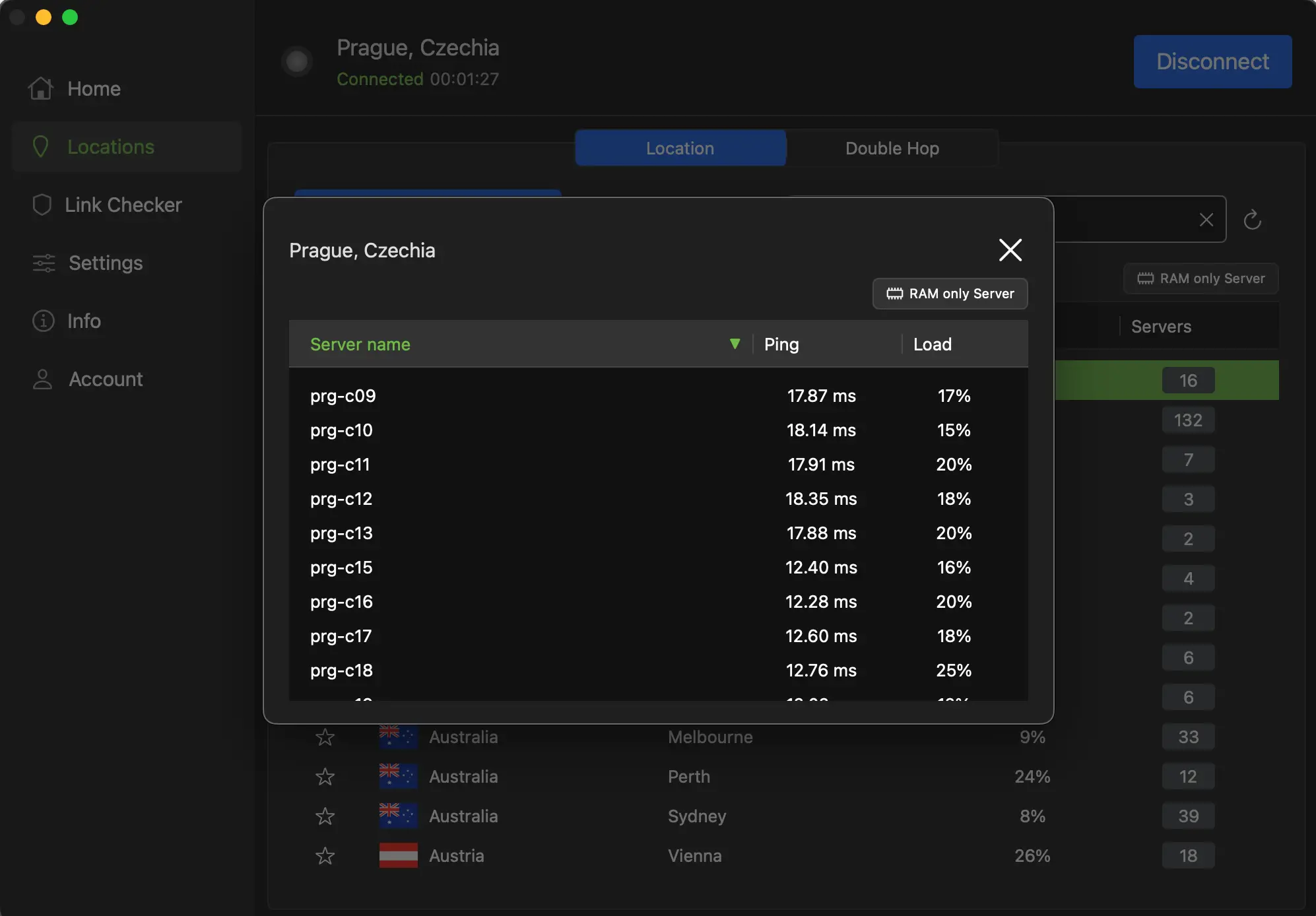The height and width of the screenshot is (916, 1316).
Task: Toggle RAM only Server filter in the dialog
Action: 949,294
